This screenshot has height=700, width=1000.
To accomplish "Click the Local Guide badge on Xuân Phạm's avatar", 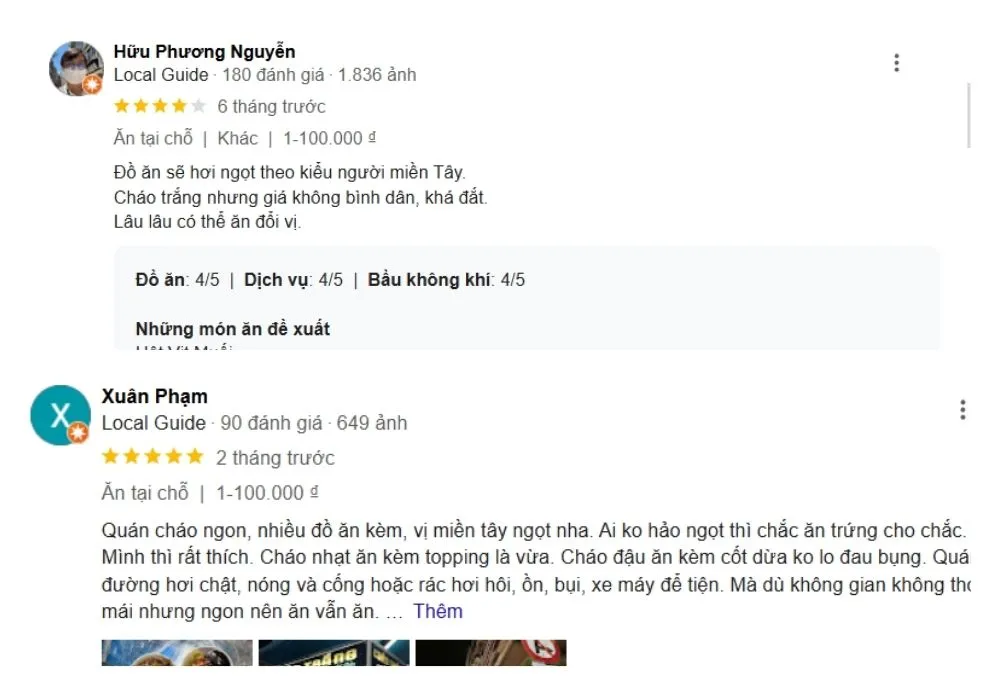I will point(76,434).
